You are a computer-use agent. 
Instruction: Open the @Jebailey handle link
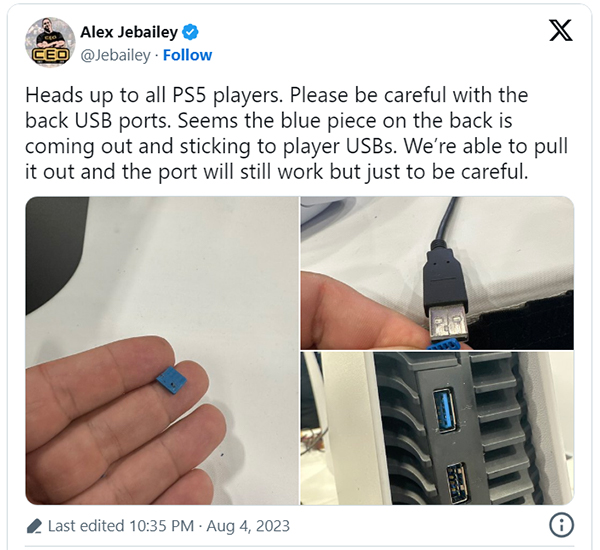point(115,55)
